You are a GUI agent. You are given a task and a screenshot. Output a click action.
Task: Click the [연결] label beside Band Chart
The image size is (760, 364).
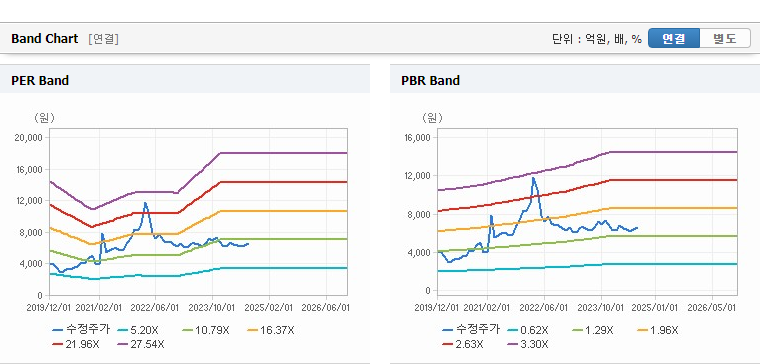[103, 39]
